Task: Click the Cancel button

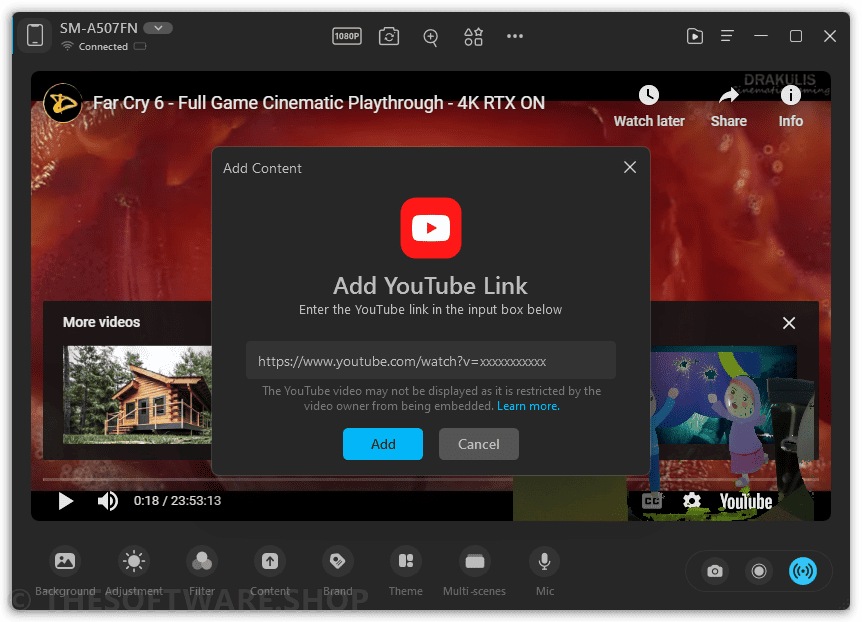Action: coord(478,444)
